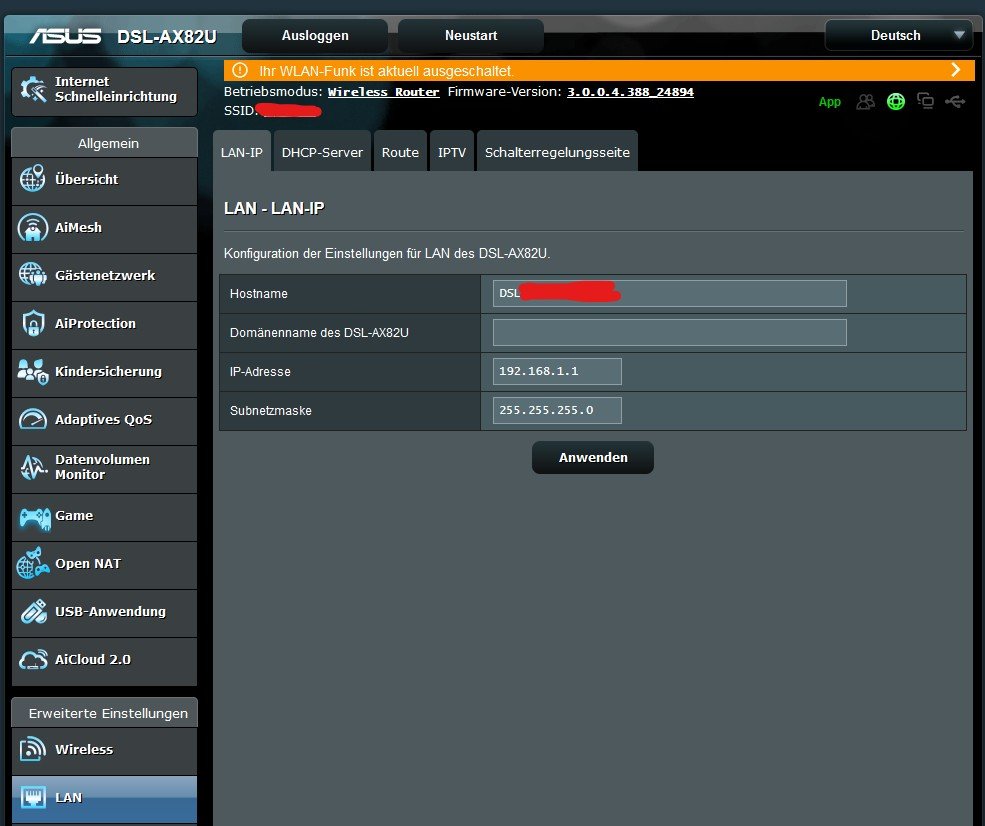985x826 pixels.
Task: Click the warning icon in orange banner
Action: (x=240, y=70)
